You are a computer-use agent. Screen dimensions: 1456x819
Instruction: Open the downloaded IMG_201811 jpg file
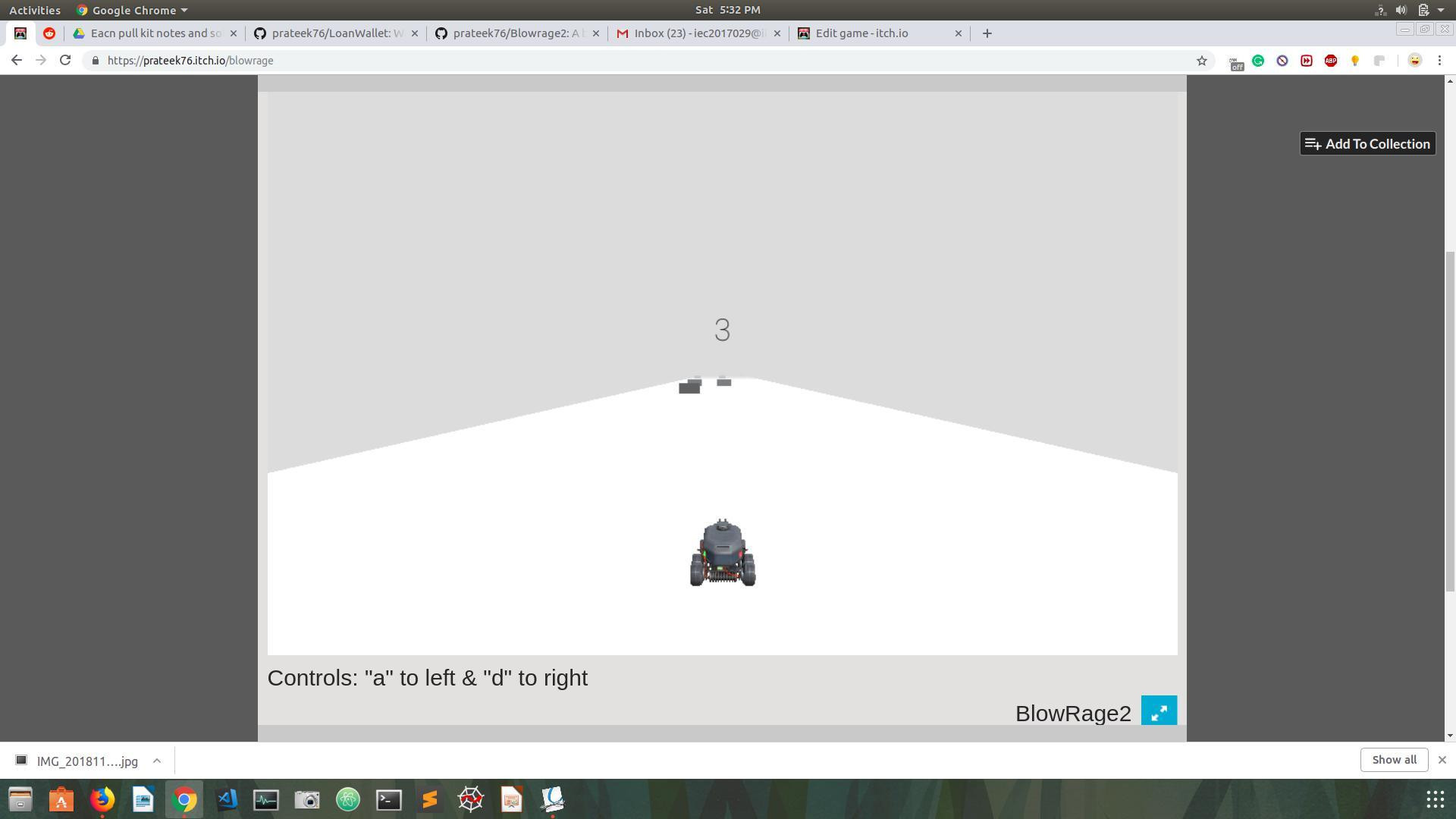78,761
